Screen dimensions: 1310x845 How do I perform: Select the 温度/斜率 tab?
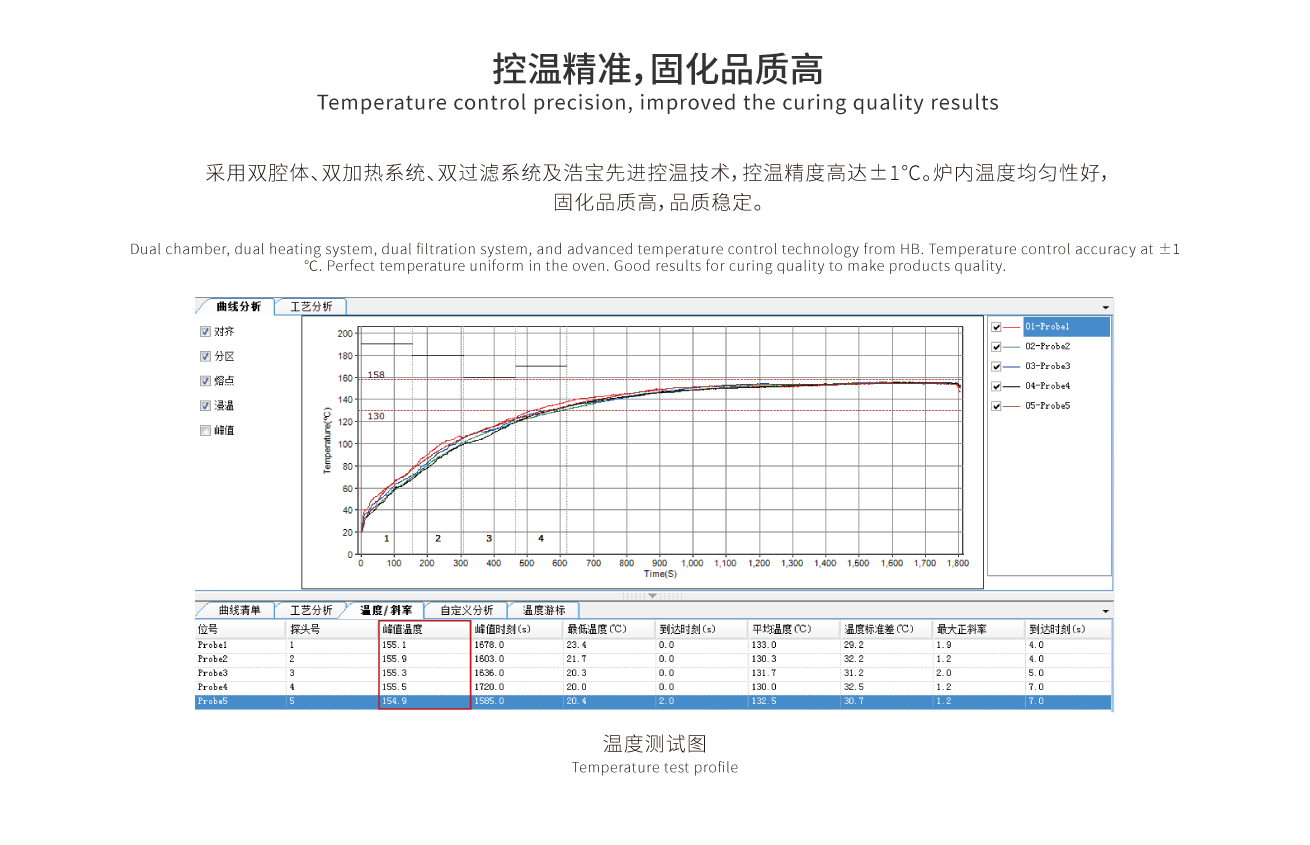tap(386, 610)
